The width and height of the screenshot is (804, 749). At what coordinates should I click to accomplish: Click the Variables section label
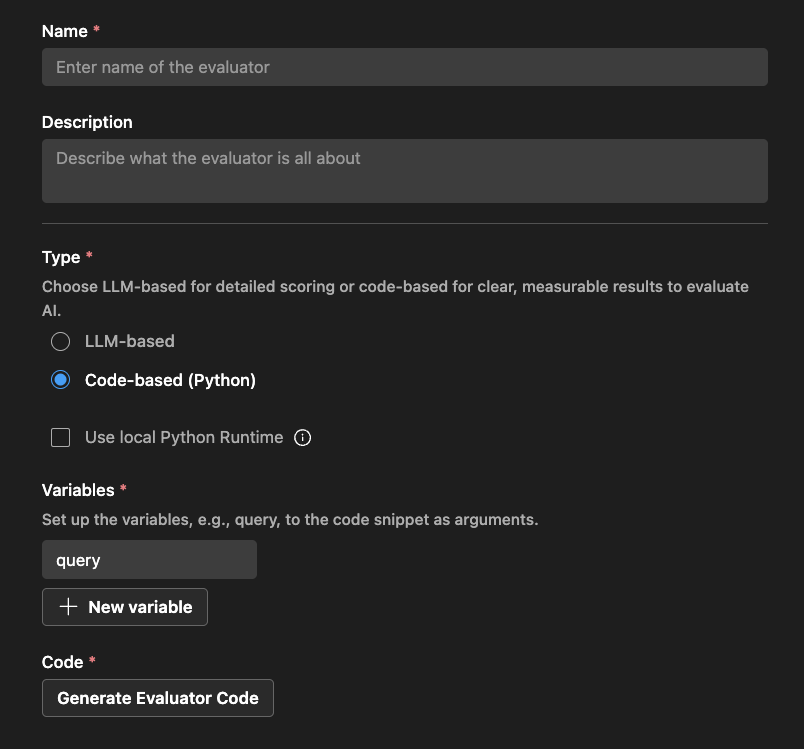pyautogui.click(x=78, y=490)
